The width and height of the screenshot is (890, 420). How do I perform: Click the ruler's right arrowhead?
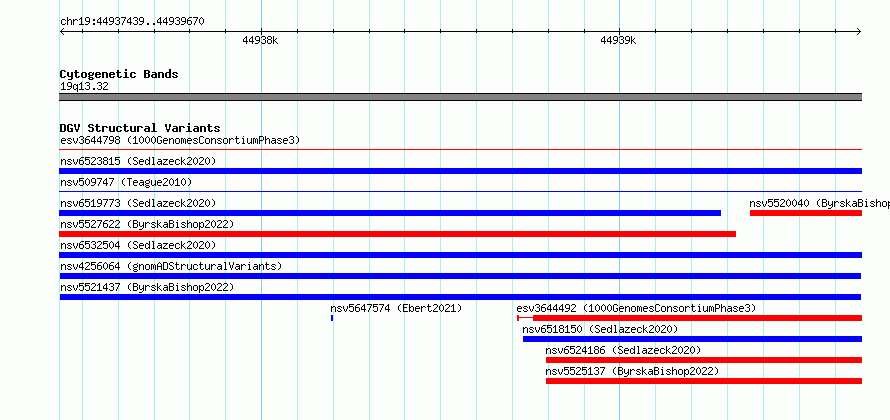pyautogui.click(x=859, y=32)
